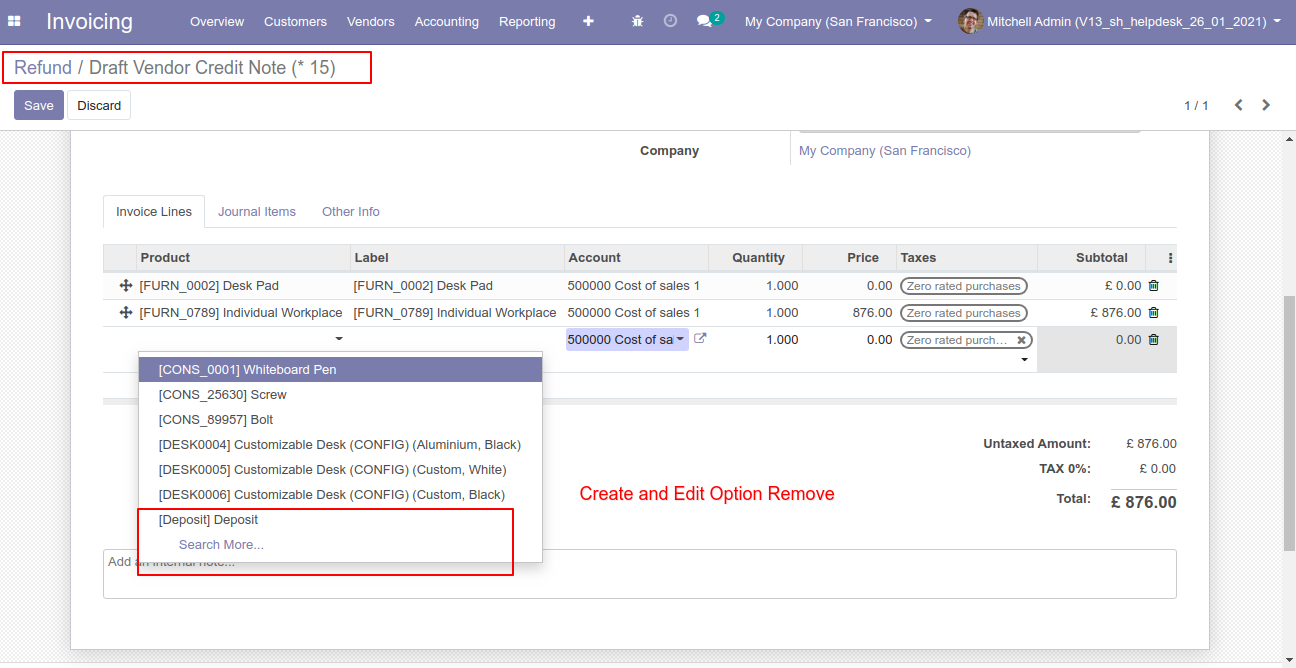Image resolution: width=1296 pixels, height=668 pixels.
Task: Delete the new empty invoice line
Action: tap(1153, 340)
